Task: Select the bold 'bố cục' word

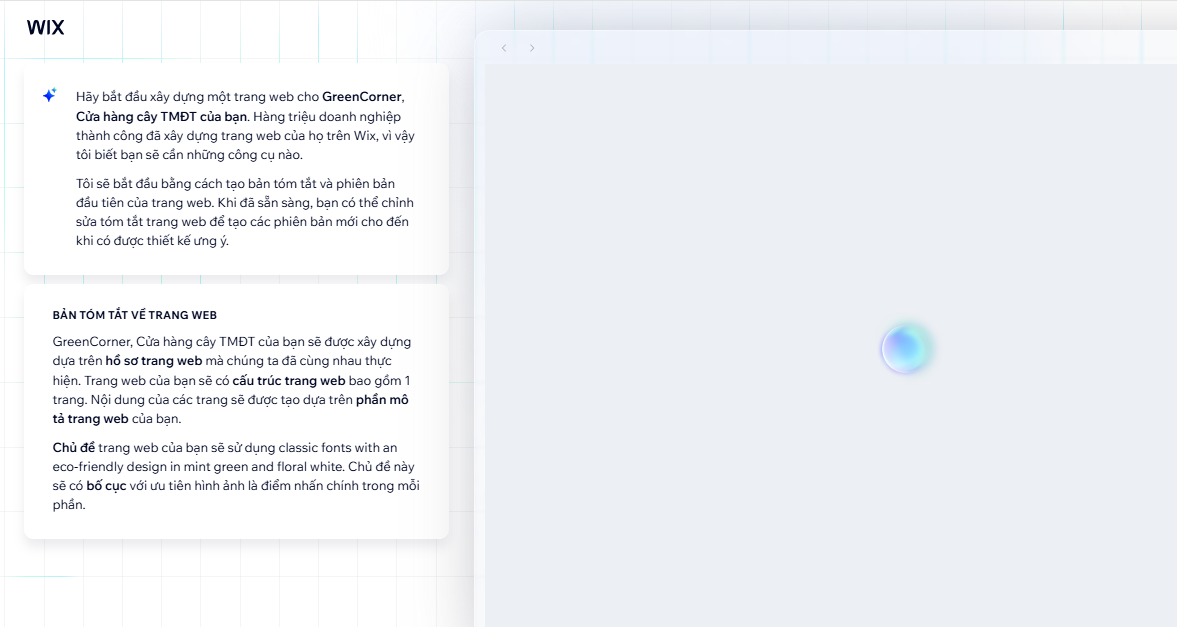Action: tap(106, 486)
